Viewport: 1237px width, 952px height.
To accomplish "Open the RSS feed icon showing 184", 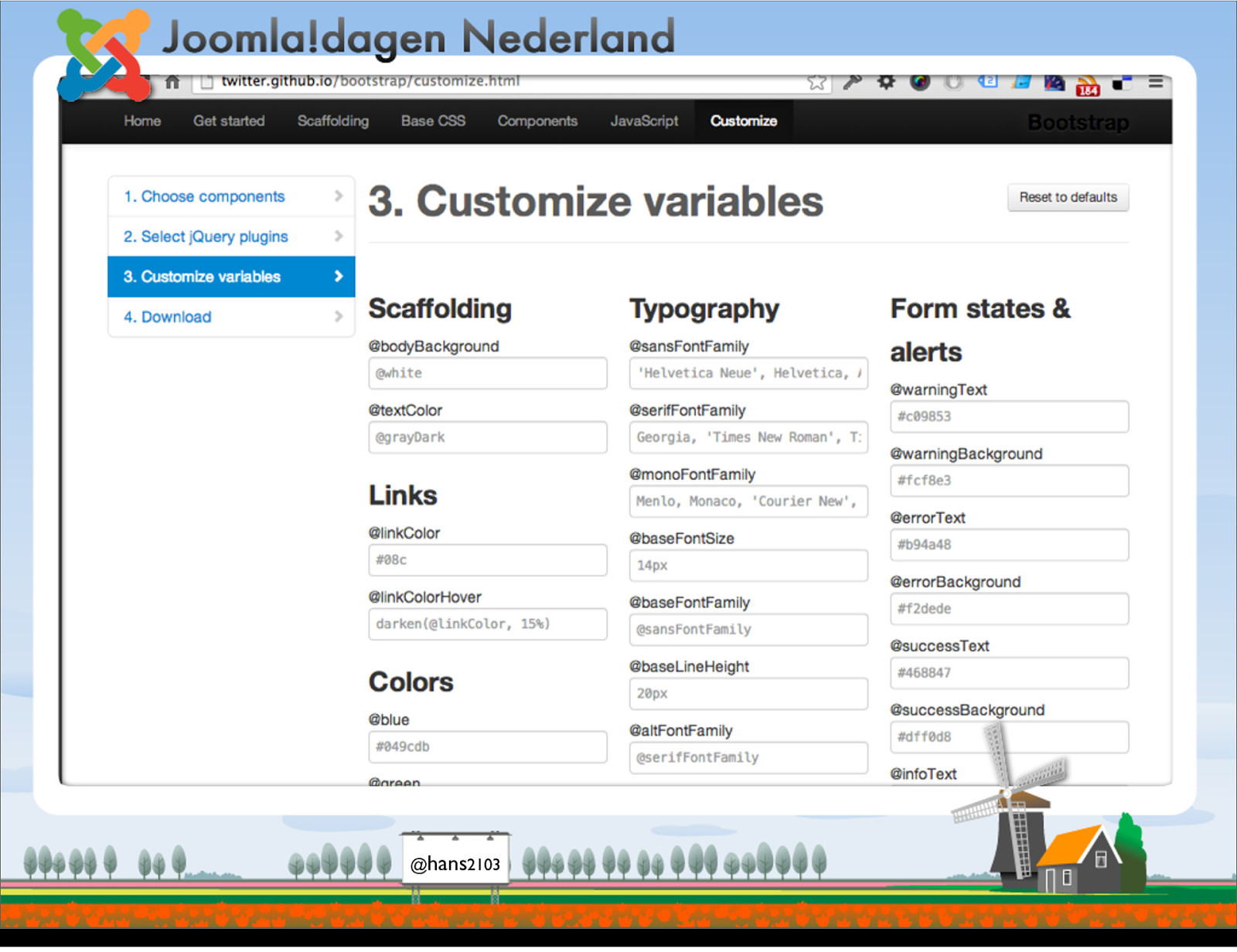I will [1088, 85].
